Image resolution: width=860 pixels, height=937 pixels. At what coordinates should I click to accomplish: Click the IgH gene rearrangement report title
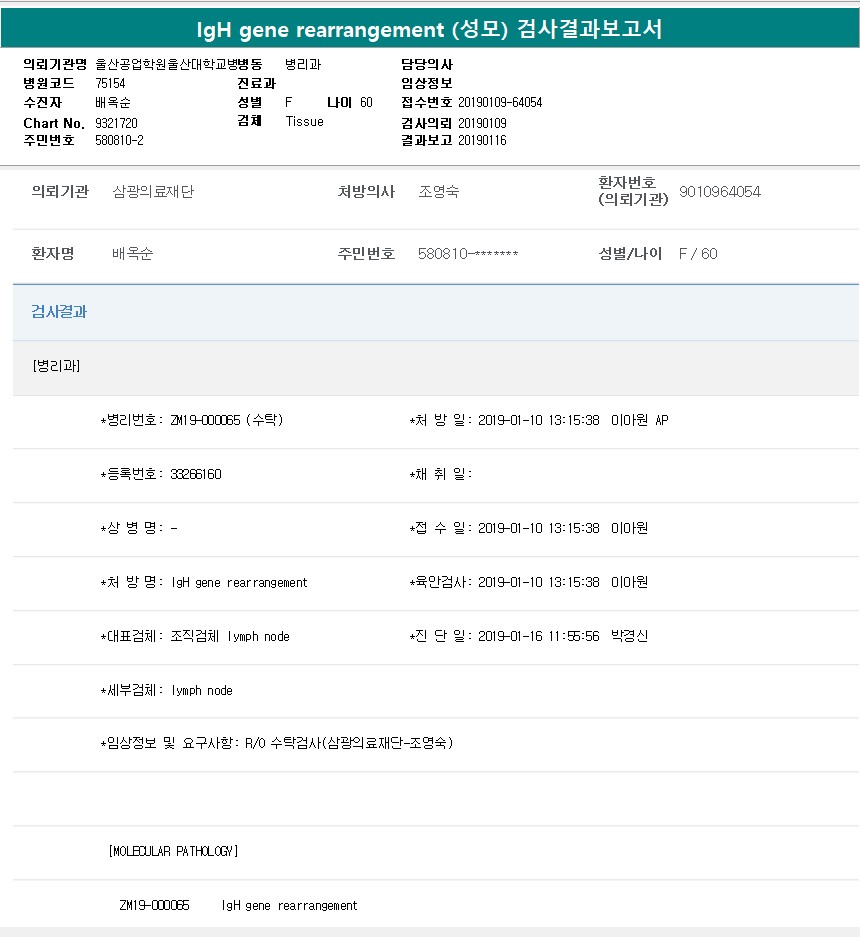click(430, 29)
